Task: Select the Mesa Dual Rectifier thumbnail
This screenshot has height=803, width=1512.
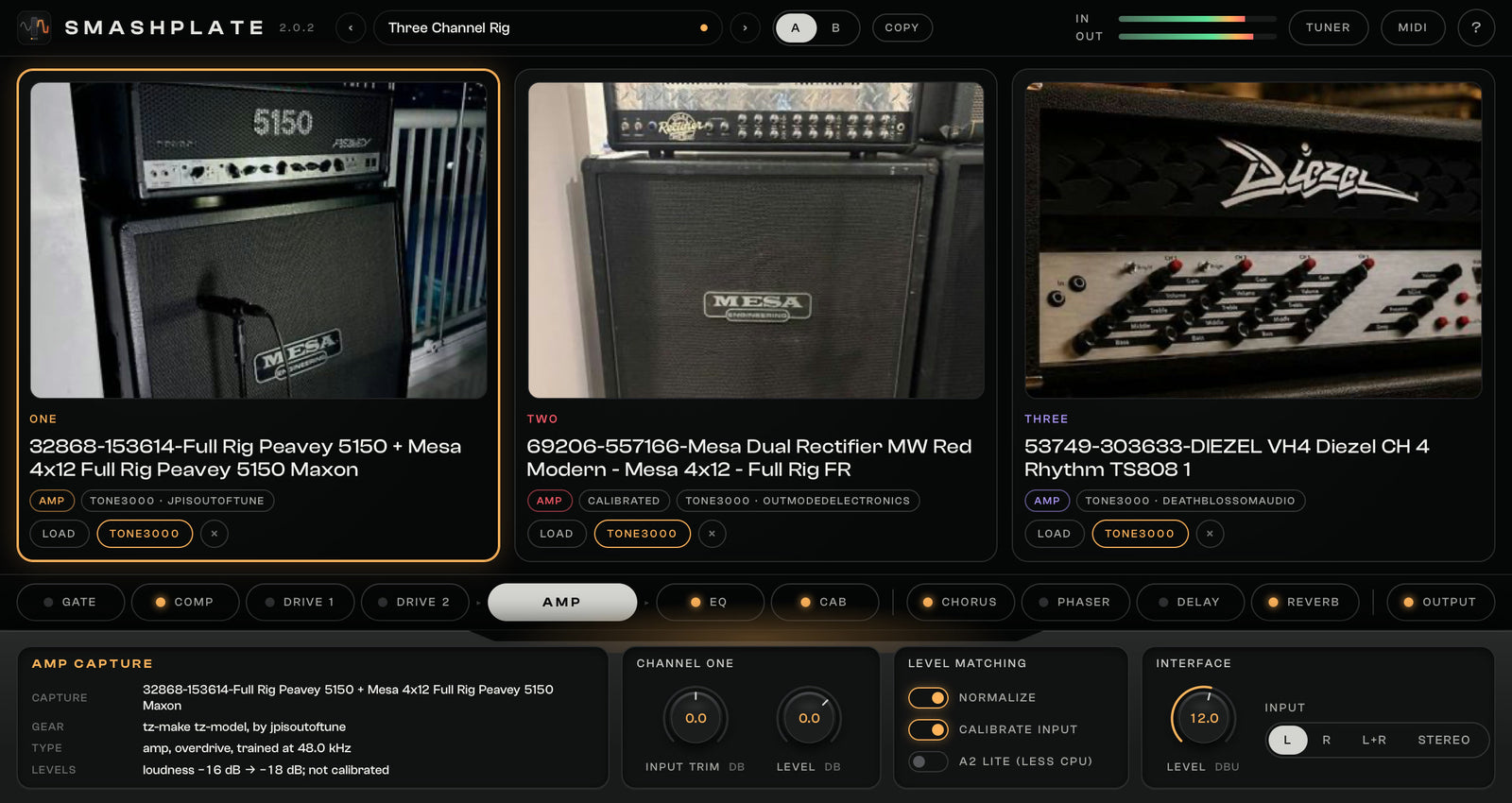Action: [756, 240]
